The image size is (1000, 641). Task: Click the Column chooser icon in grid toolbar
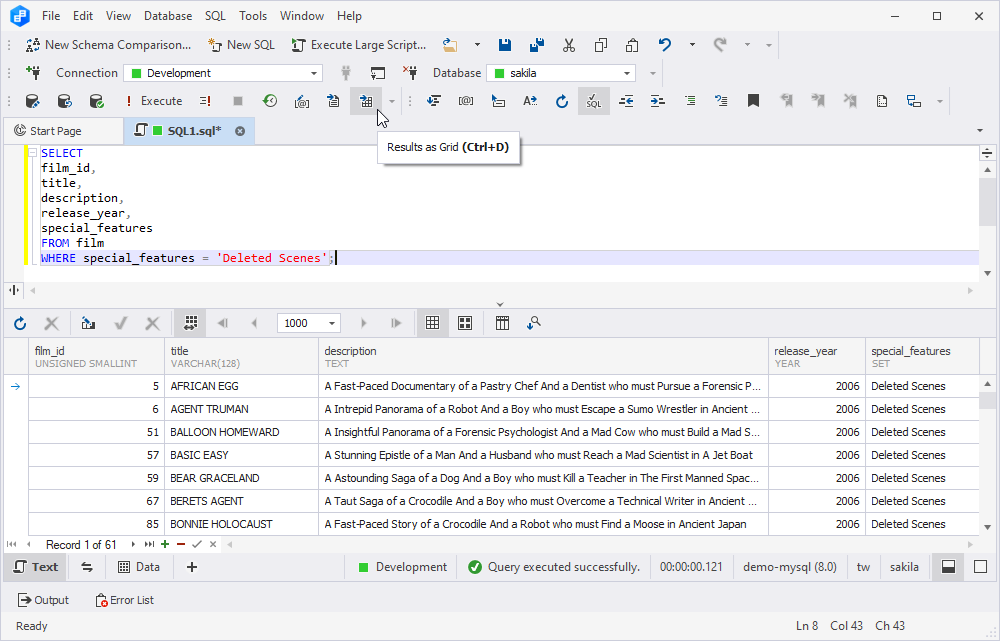[x=503, y=323]
